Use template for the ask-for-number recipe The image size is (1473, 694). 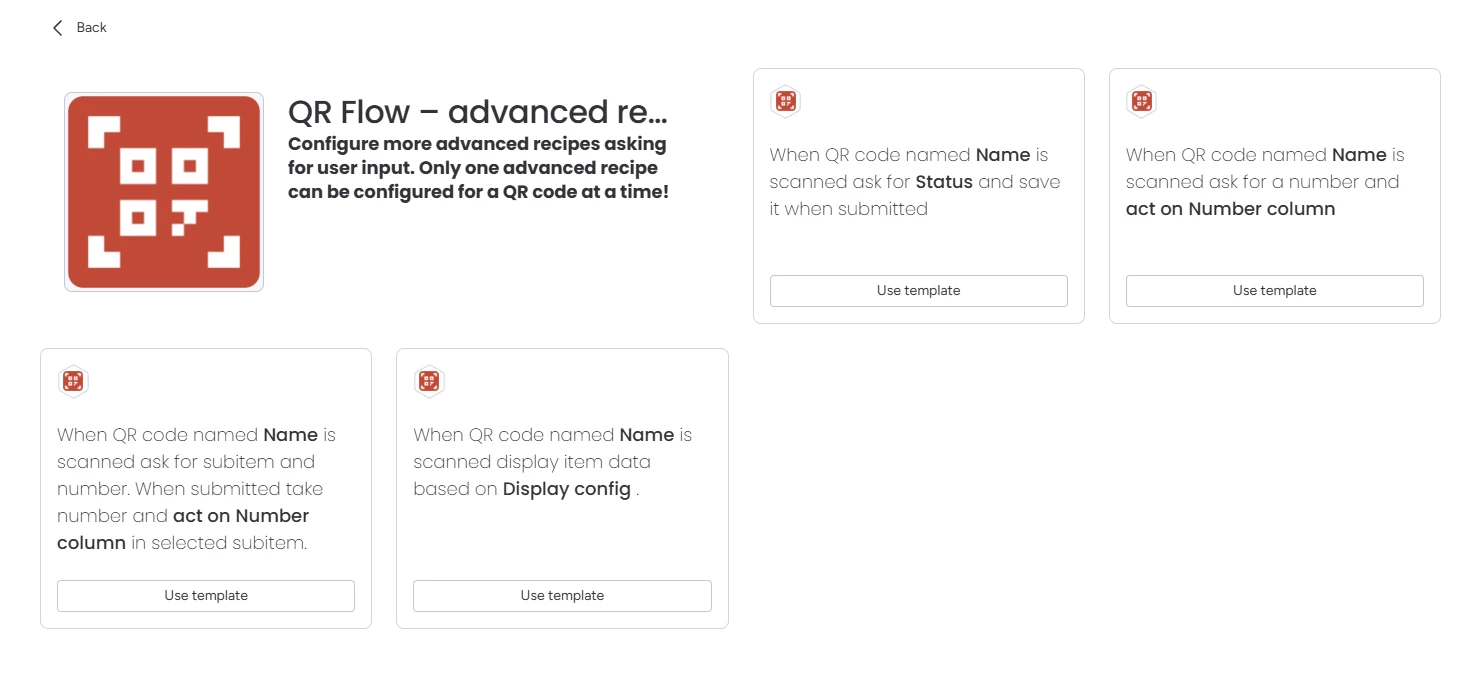[1275, 291]
